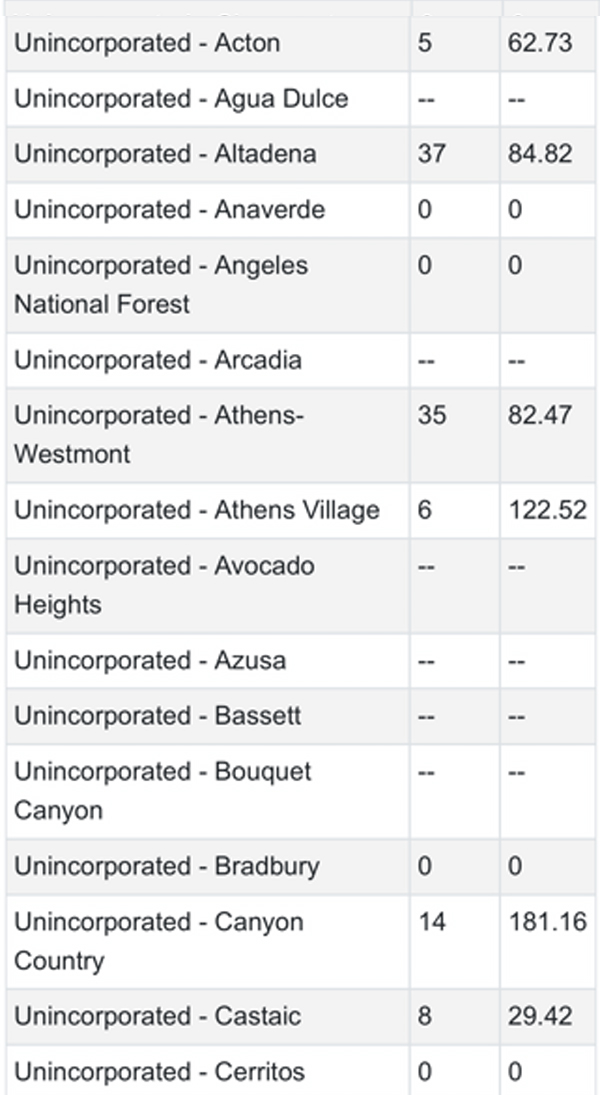Select the 181.16 rate for Canyon Country
This screenshot has width=600, height=1095.
(x=547, y=922)
